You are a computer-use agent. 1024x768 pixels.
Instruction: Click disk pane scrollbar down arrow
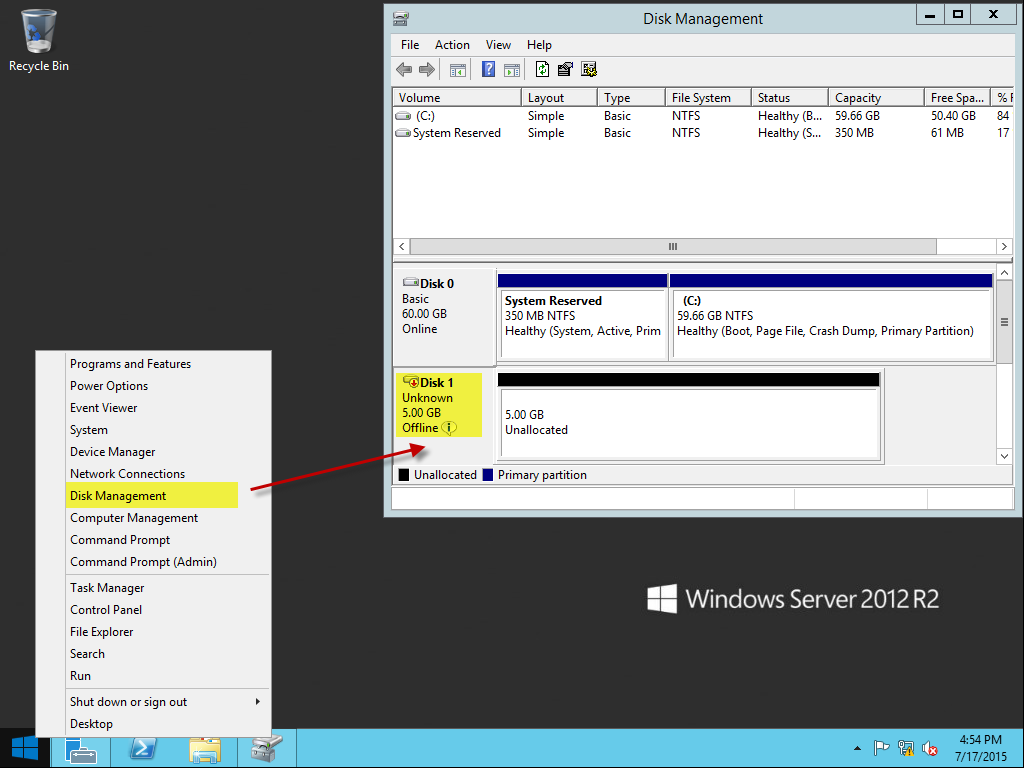[1004, 456]
